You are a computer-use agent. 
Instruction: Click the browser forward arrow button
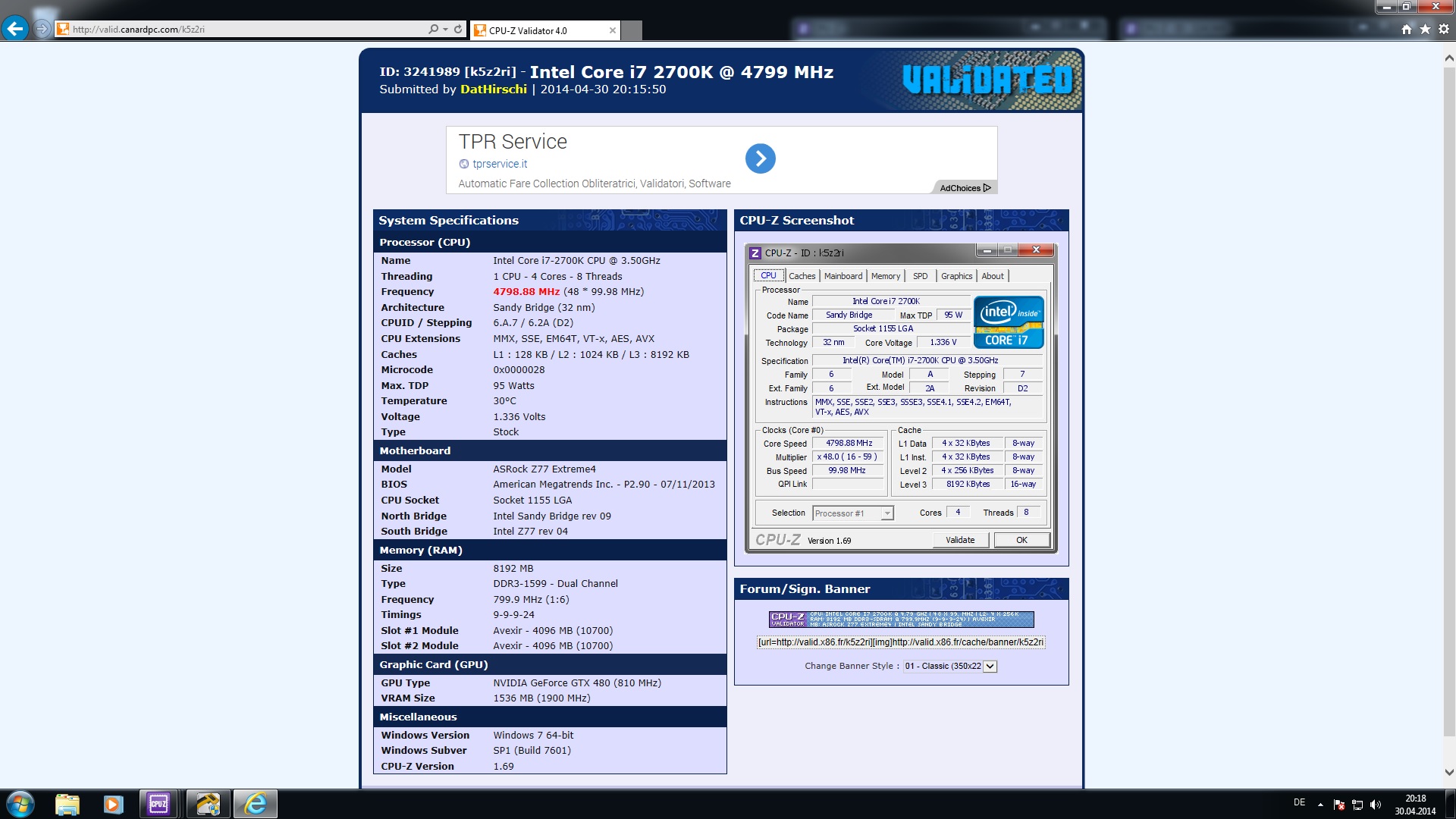(42, 30)
